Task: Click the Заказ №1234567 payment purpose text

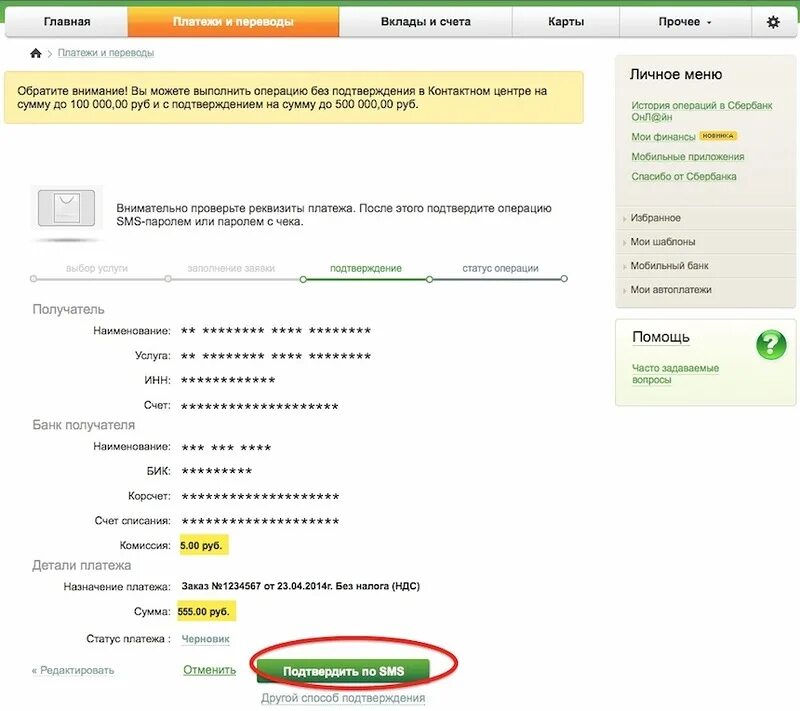Action: point(301,586)
